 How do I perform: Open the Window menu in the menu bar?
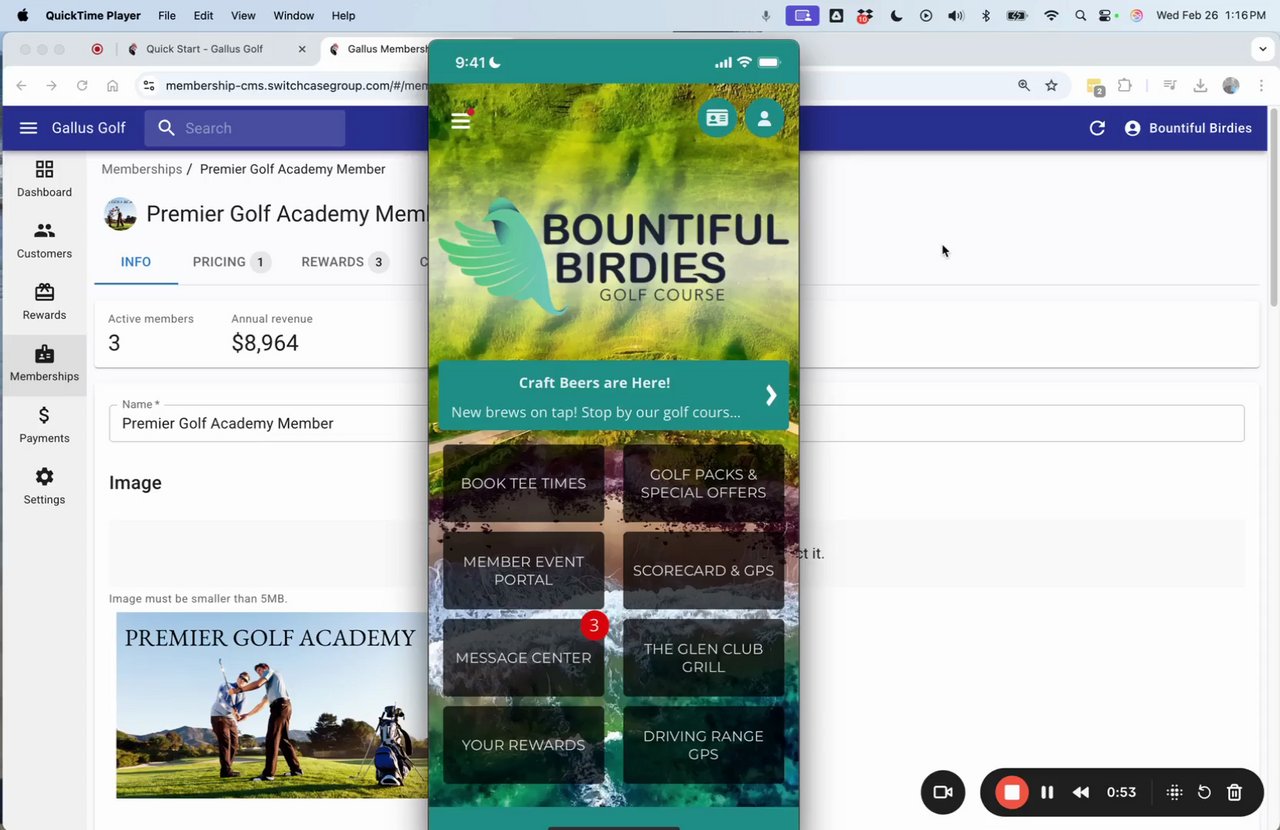[x=293, y=15]
